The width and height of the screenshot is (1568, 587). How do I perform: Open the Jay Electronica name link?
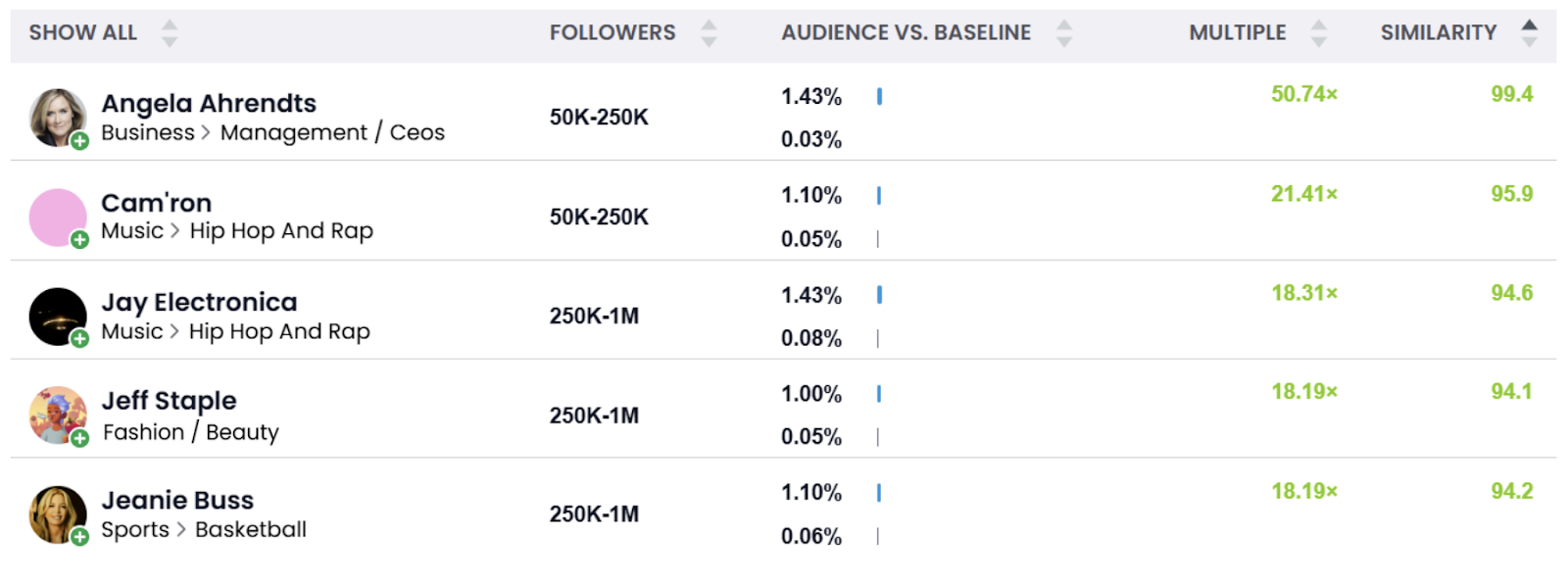(199, 303)
